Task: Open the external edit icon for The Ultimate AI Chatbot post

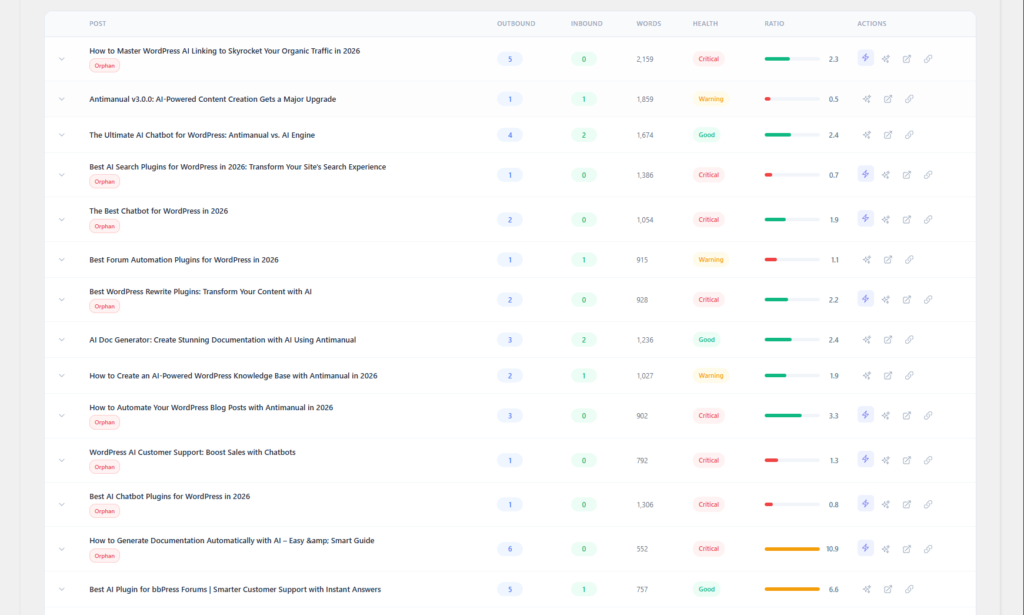Action: coord(888,134)
